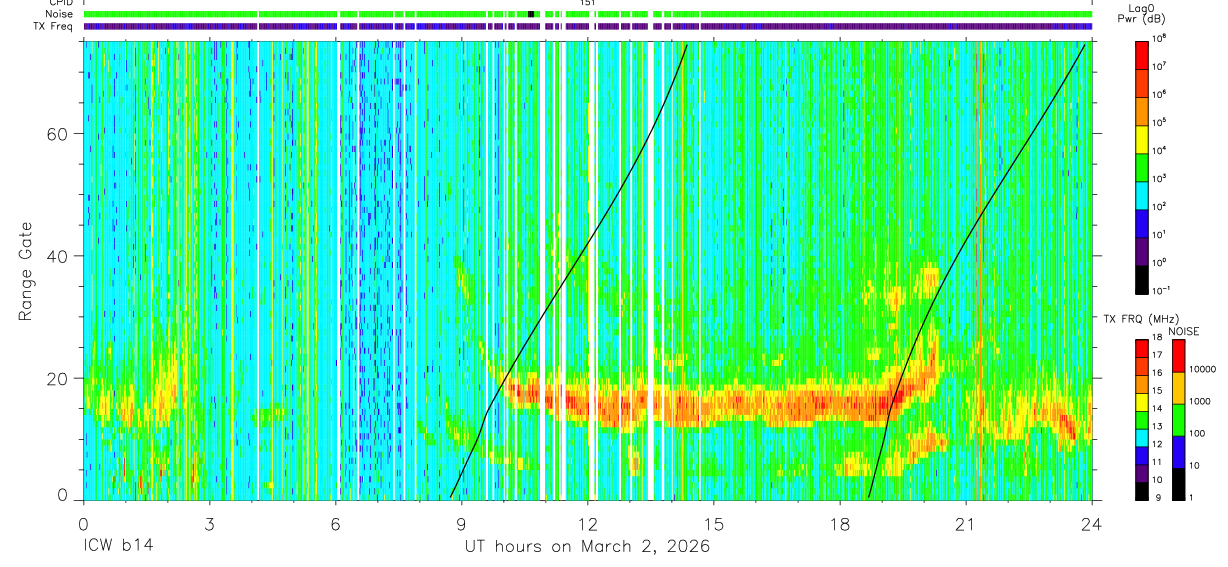Select the red top segment of the TX FRQ color bar
This screenshot has width=1228, height=567.
tap(1141, 348)
